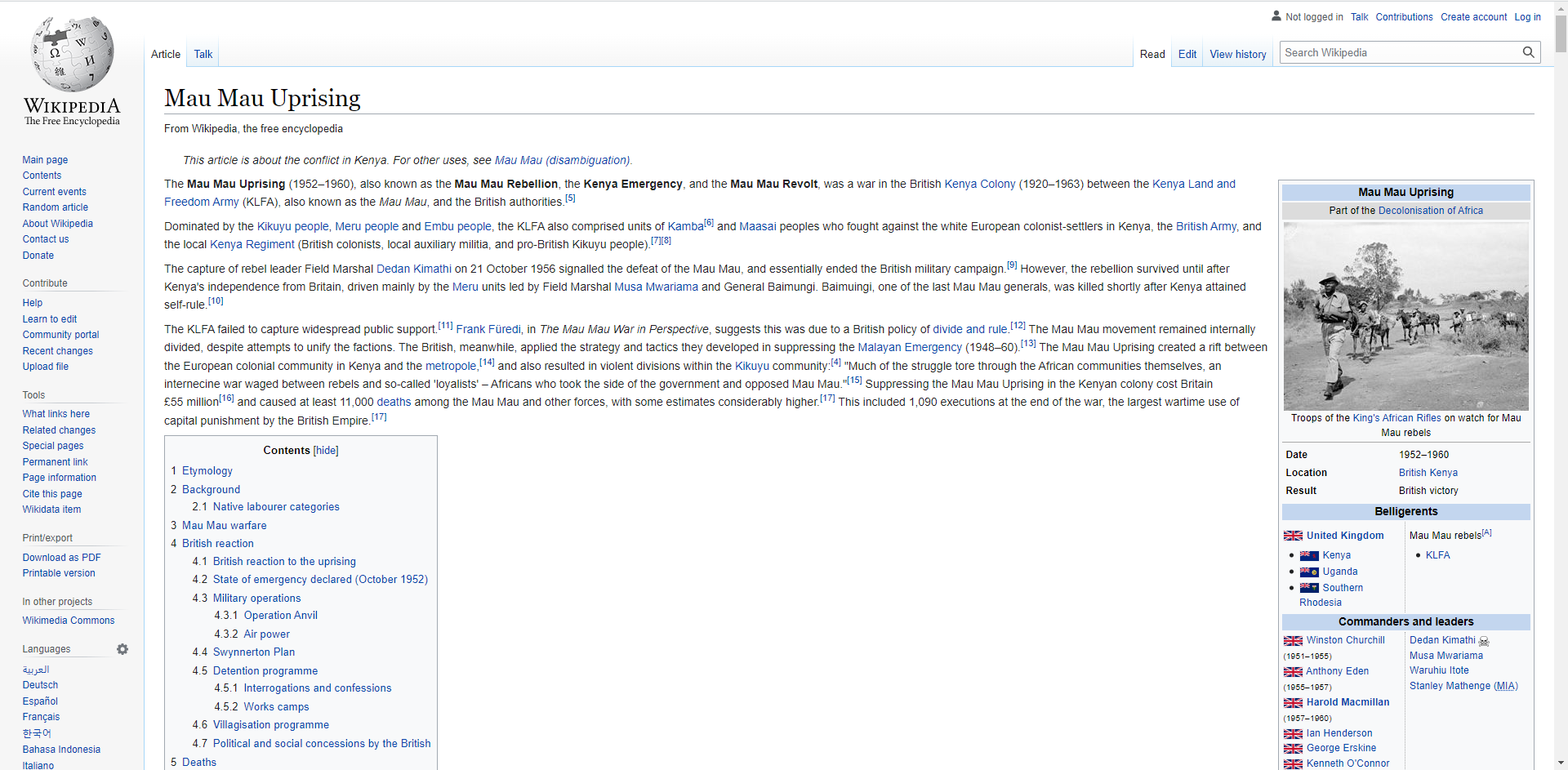Jump to Etymology section in contents
The width and height of the screenshot is (1568, 770).
[207, 471]
